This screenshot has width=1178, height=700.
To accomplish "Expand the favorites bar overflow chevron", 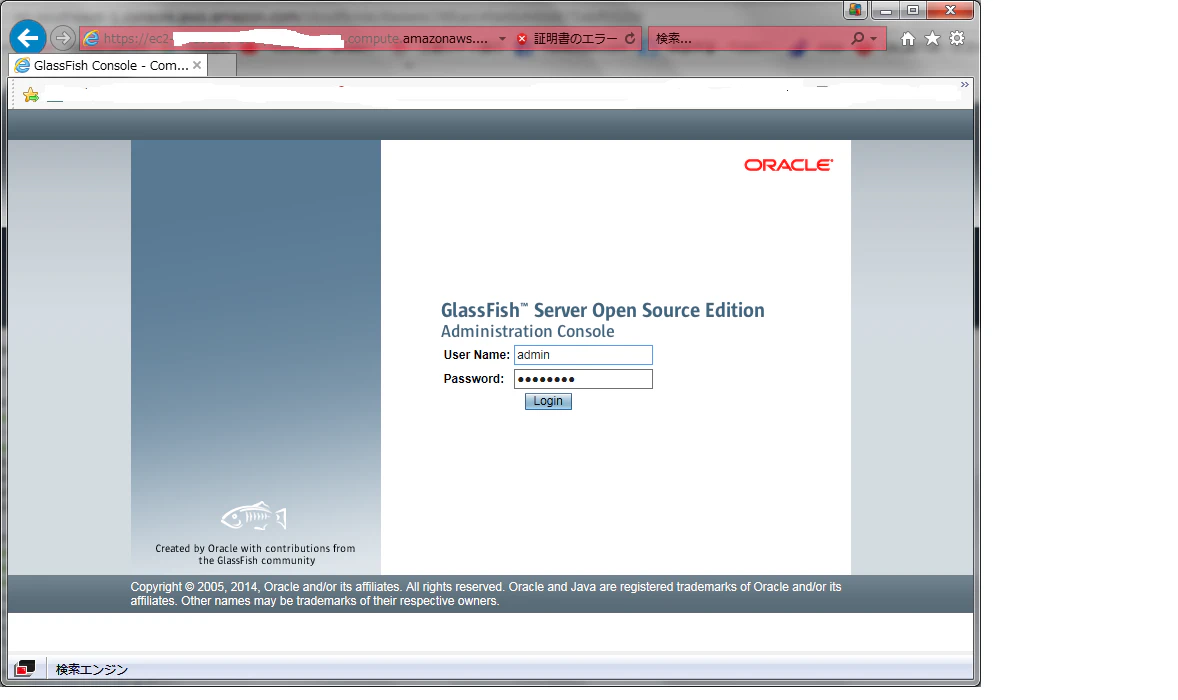I will pyautogui.click(x=965, y=84).
